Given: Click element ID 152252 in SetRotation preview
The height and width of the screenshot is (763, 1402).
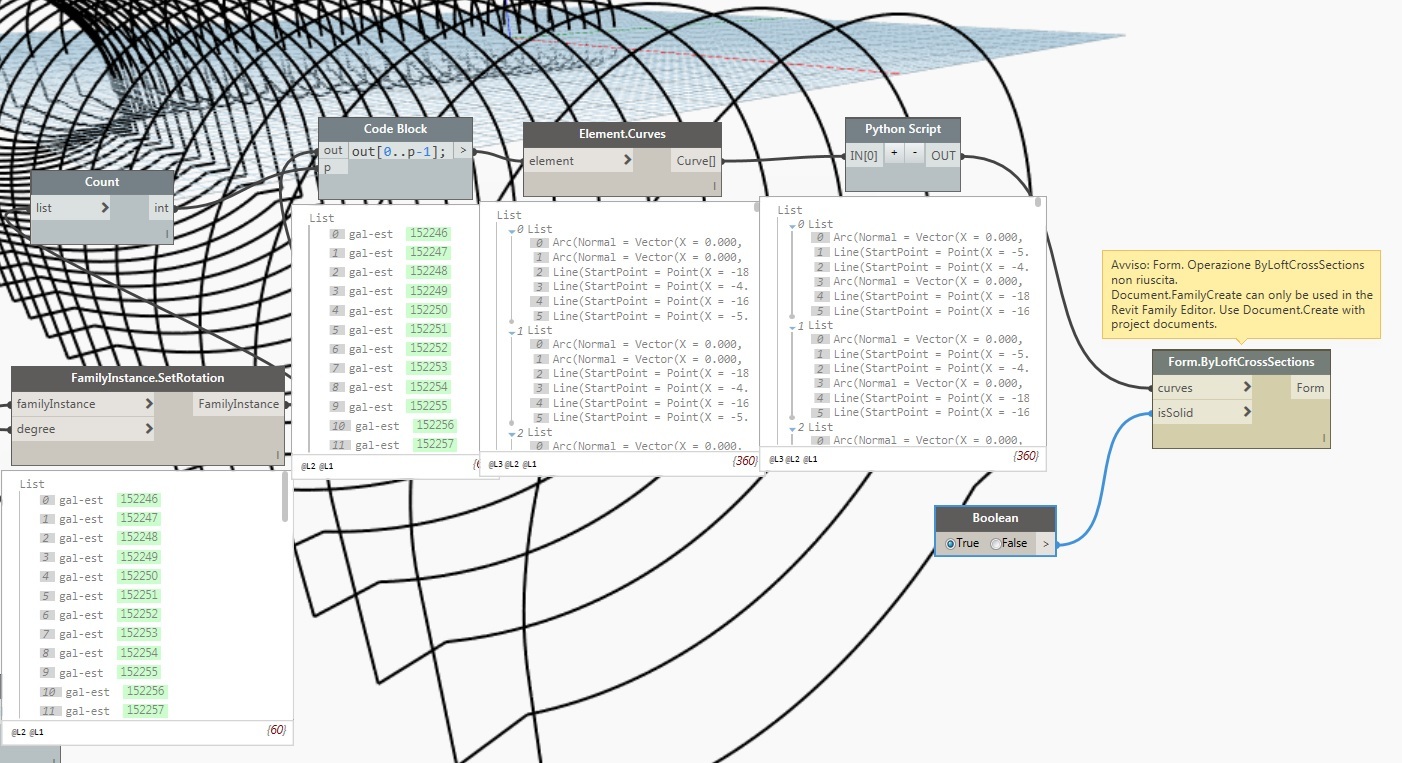Looking at the screenshot, I should click(x=138, y=615).
